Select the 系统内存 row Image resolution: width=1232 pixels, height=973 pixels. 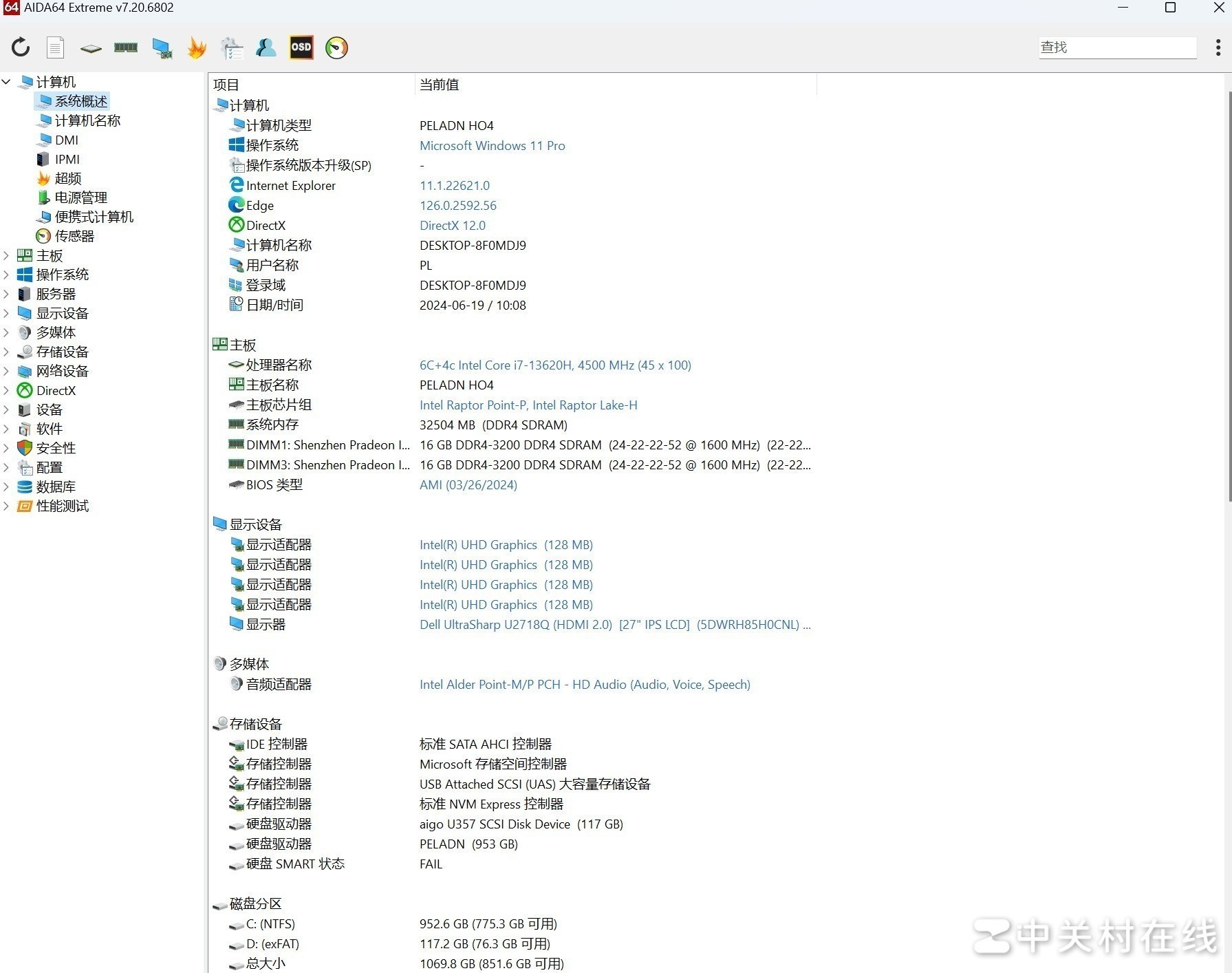click(x=512, y=425)
